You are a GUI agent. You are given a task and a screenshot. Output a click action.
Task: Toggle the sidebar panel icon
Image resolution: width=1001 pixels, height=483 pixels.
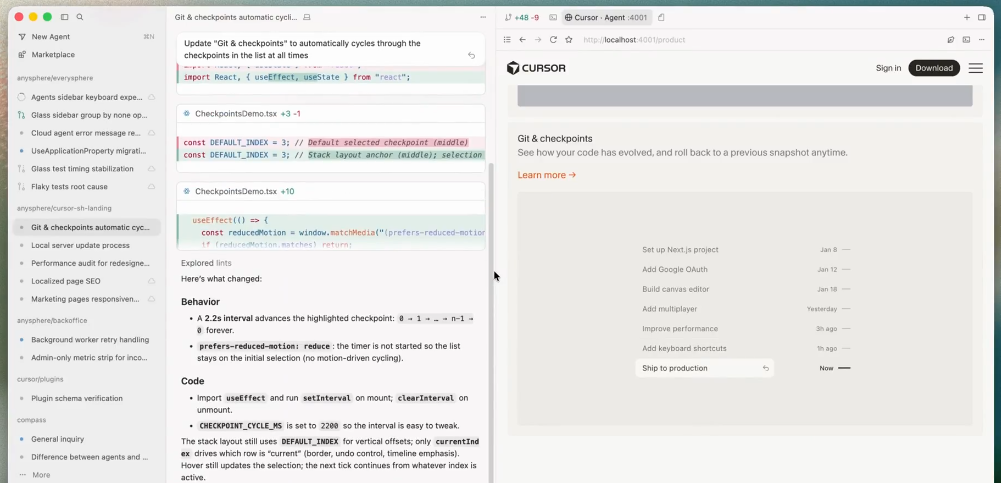tap(65, 17)
